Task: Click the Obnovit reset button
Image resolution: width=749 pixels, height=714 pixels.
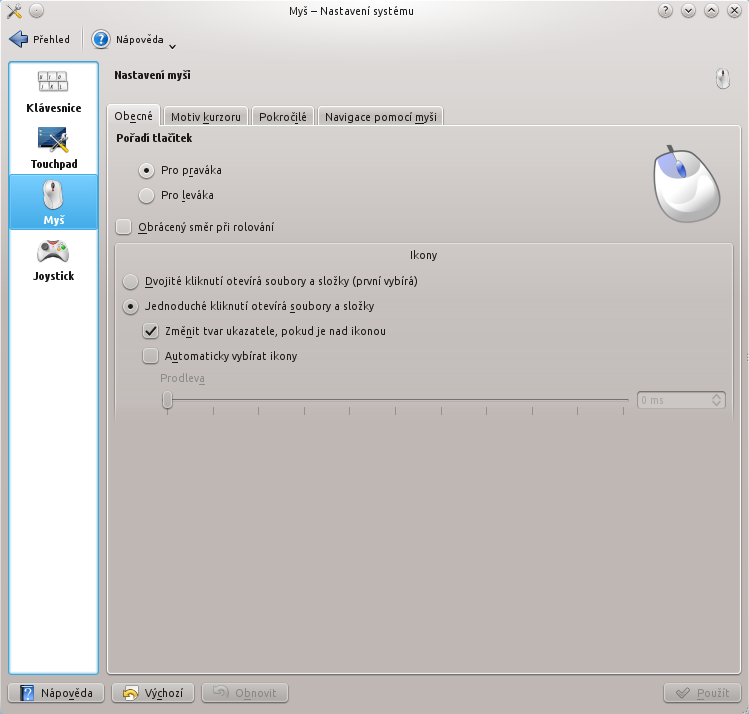Action: click(245, 693)
